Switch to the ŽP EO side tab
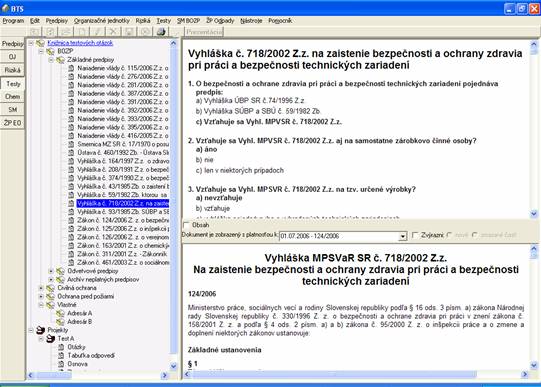Screen dimensions: 541x387 coord(12,123)
